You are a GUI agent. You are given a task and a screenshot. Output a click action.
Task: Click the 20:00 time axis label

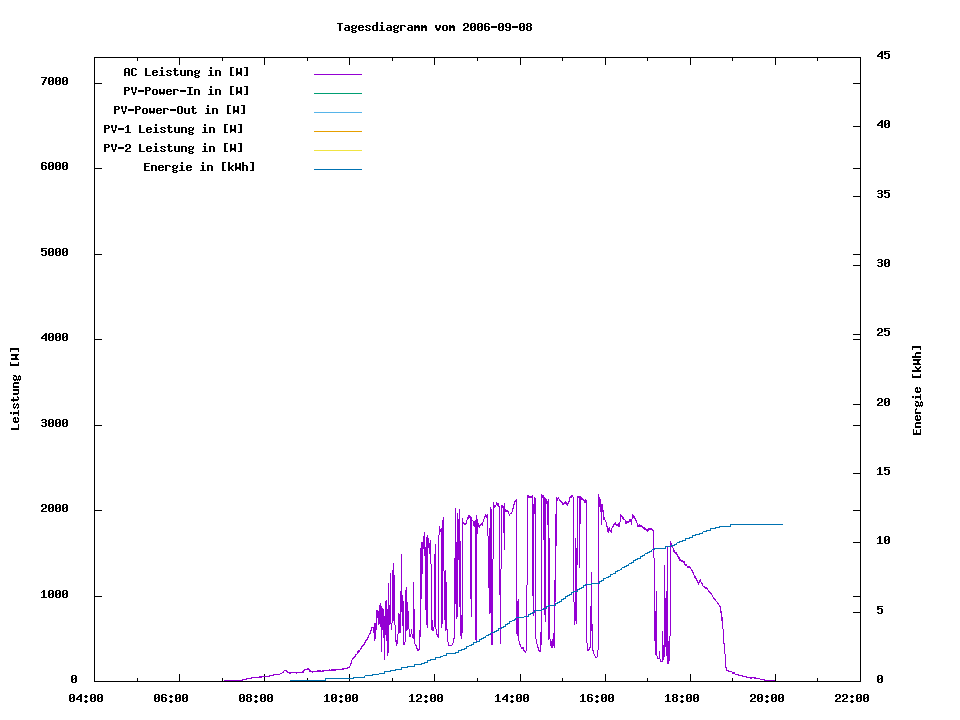pyautogui.click(x=767, y=698)
